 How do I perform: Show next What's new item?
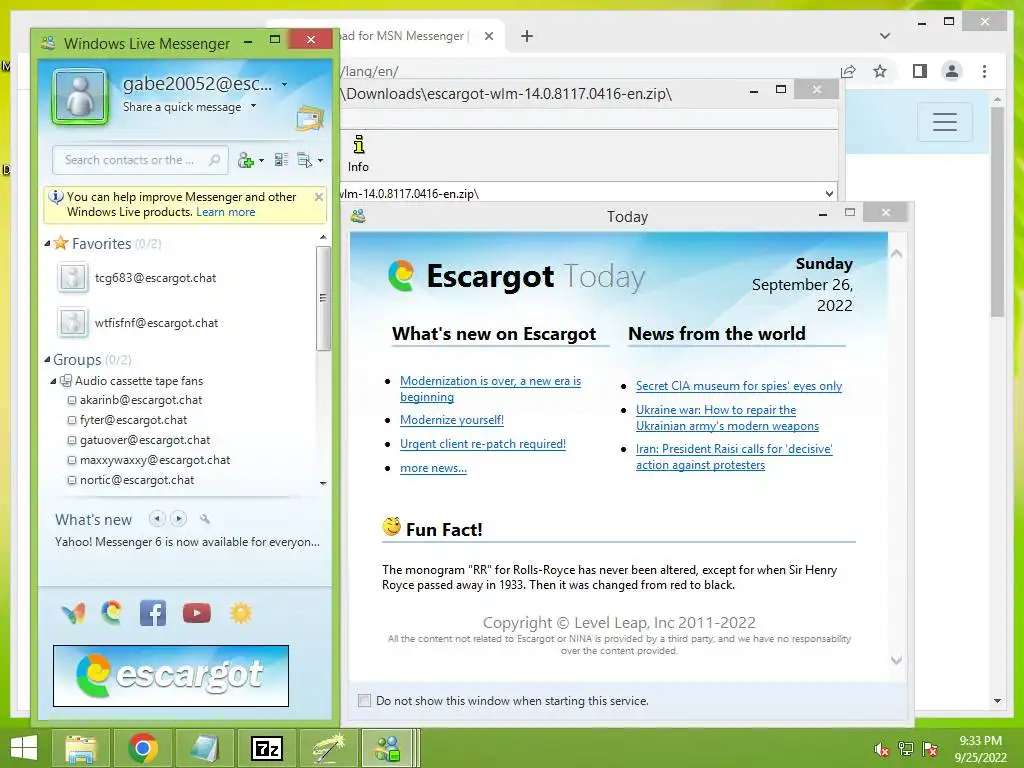[x=178, y=519]
